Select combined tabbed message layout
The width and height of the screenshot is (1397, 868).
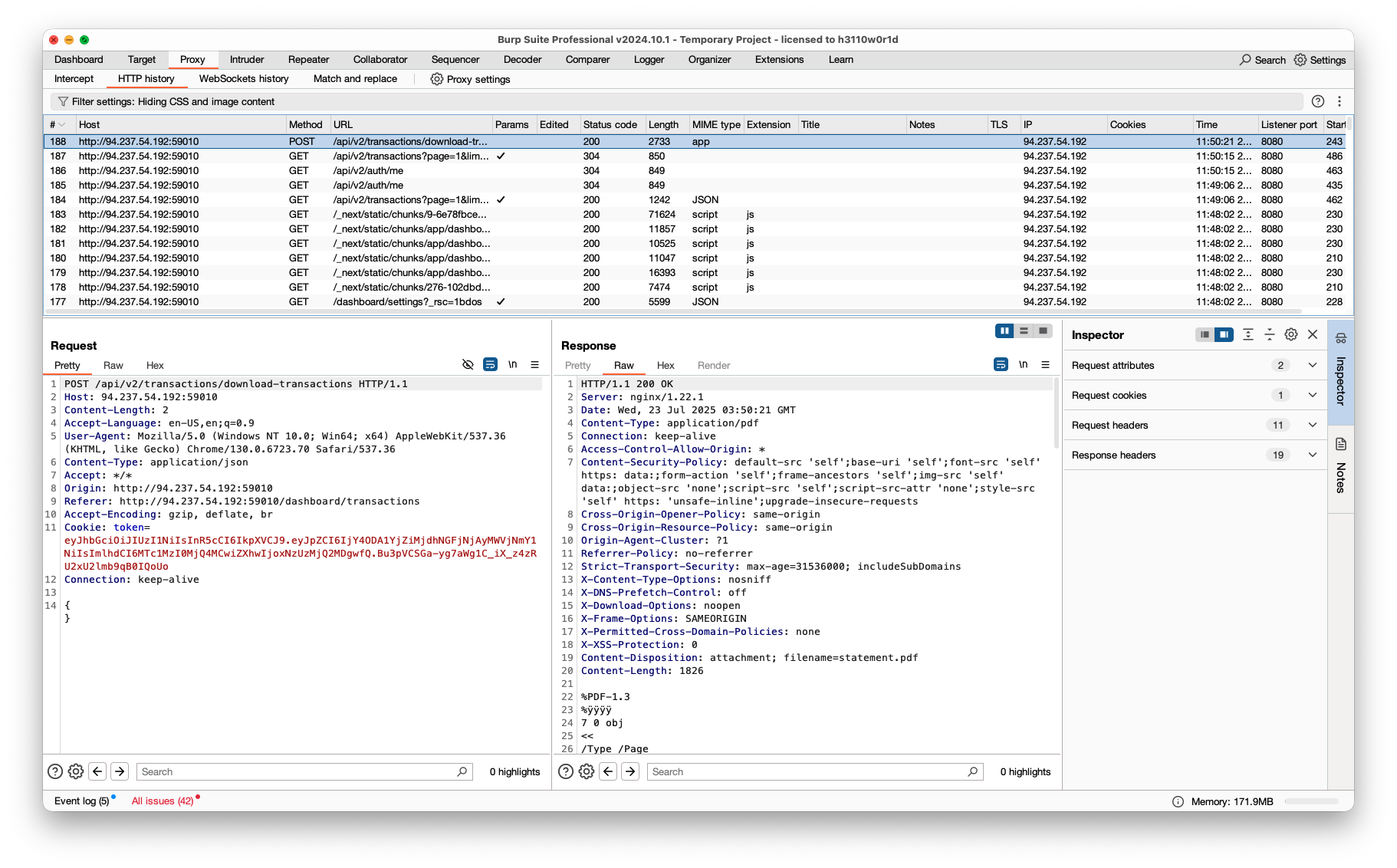[x=1043, y=330]
